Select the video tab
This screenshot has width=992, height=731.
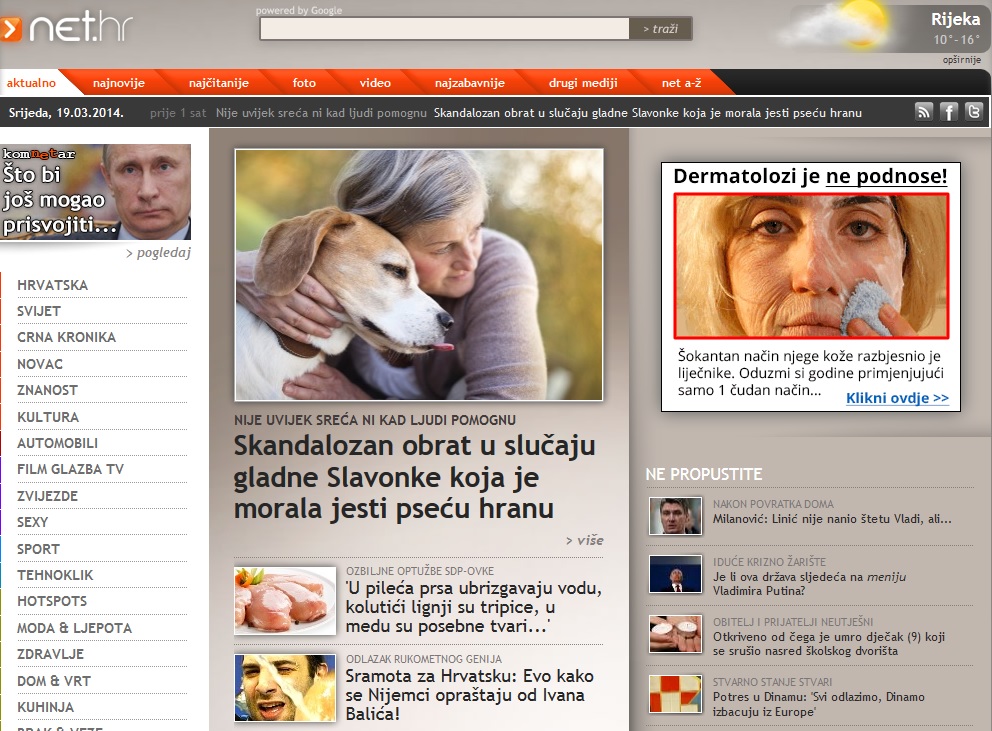click(375, 83)
